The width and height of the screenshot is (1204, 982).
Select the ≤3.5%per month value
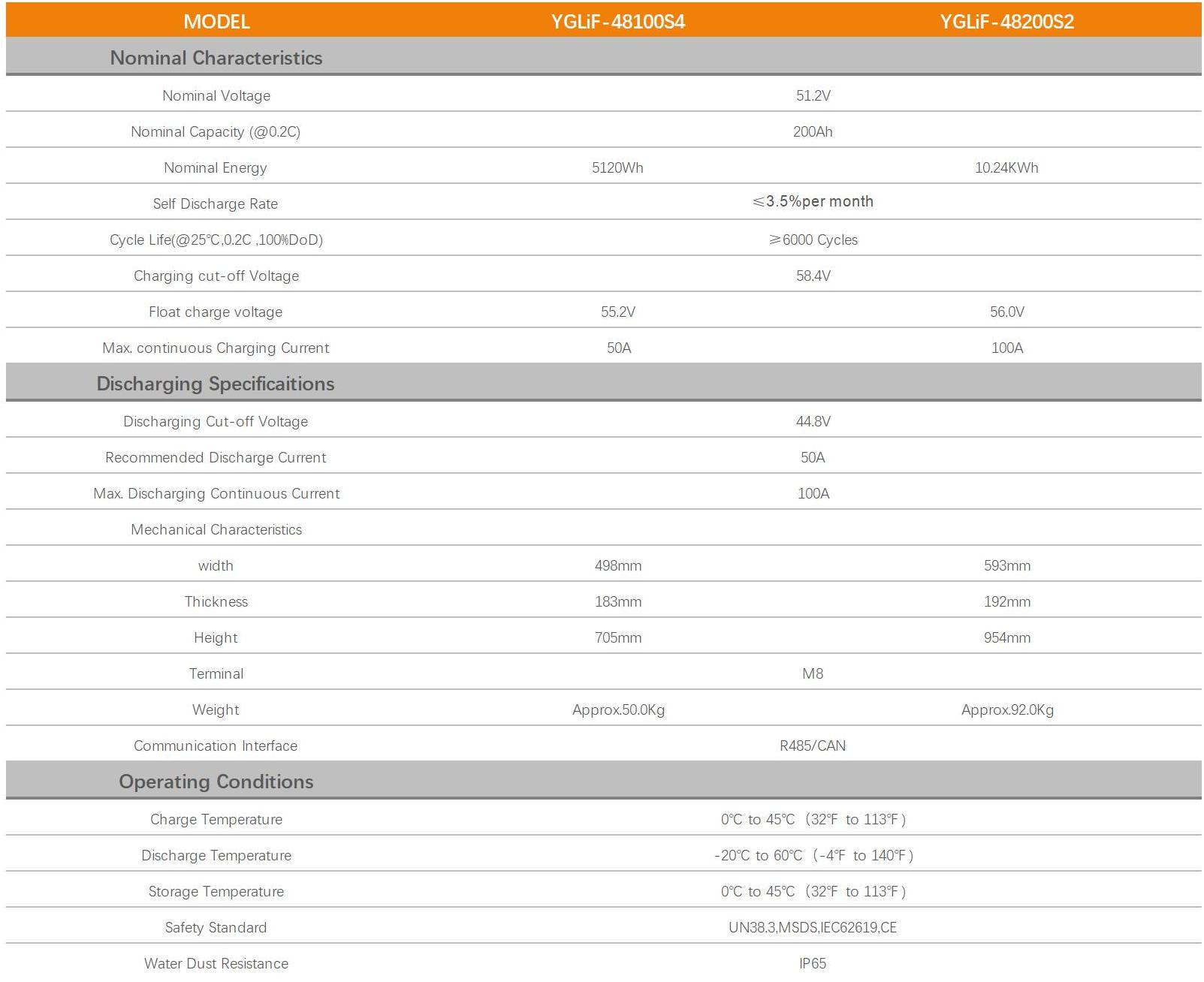pos(813,201)
